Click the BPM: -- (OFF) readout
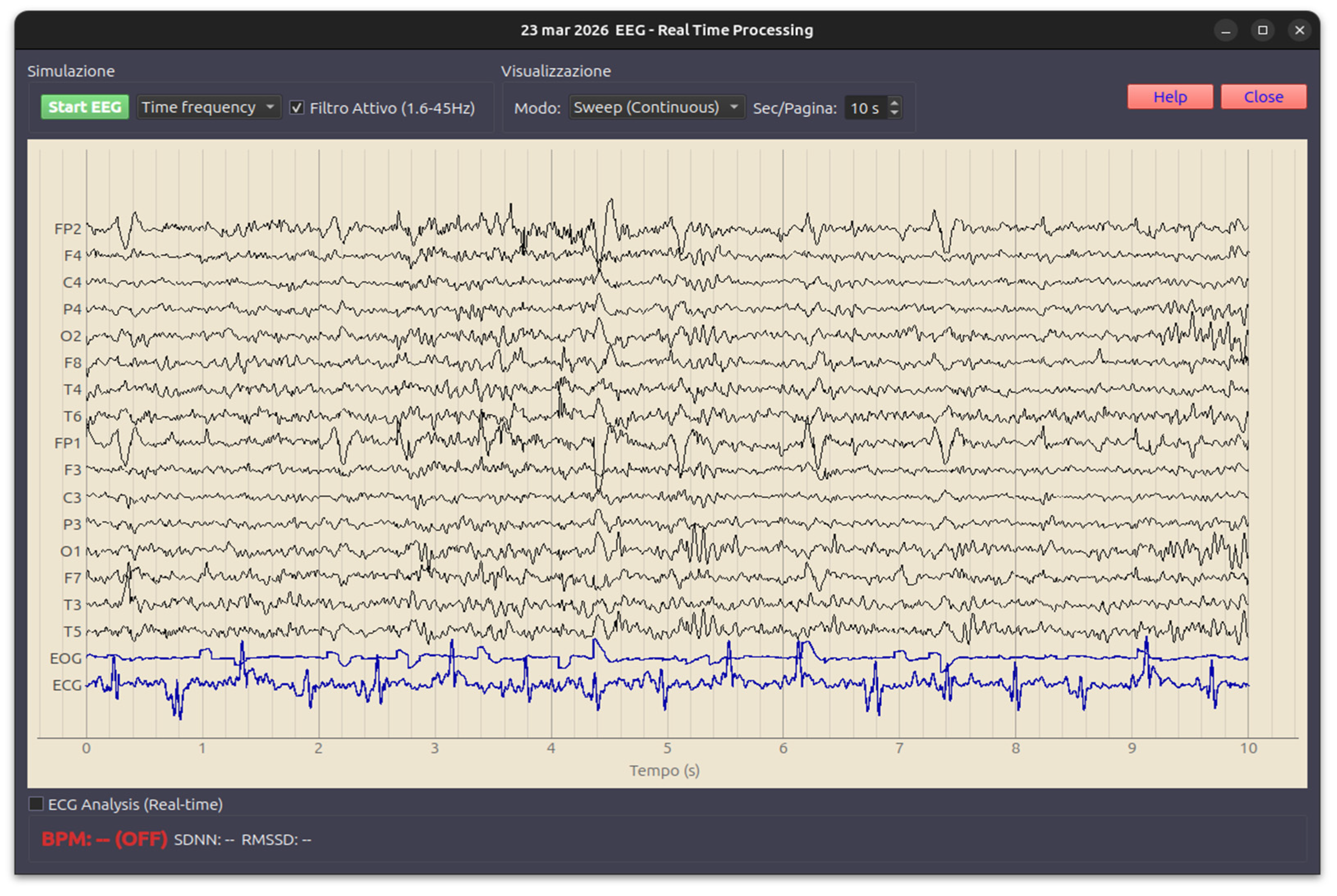The width and height of the screenshot is (1337, 896). (x=104, y=839)
